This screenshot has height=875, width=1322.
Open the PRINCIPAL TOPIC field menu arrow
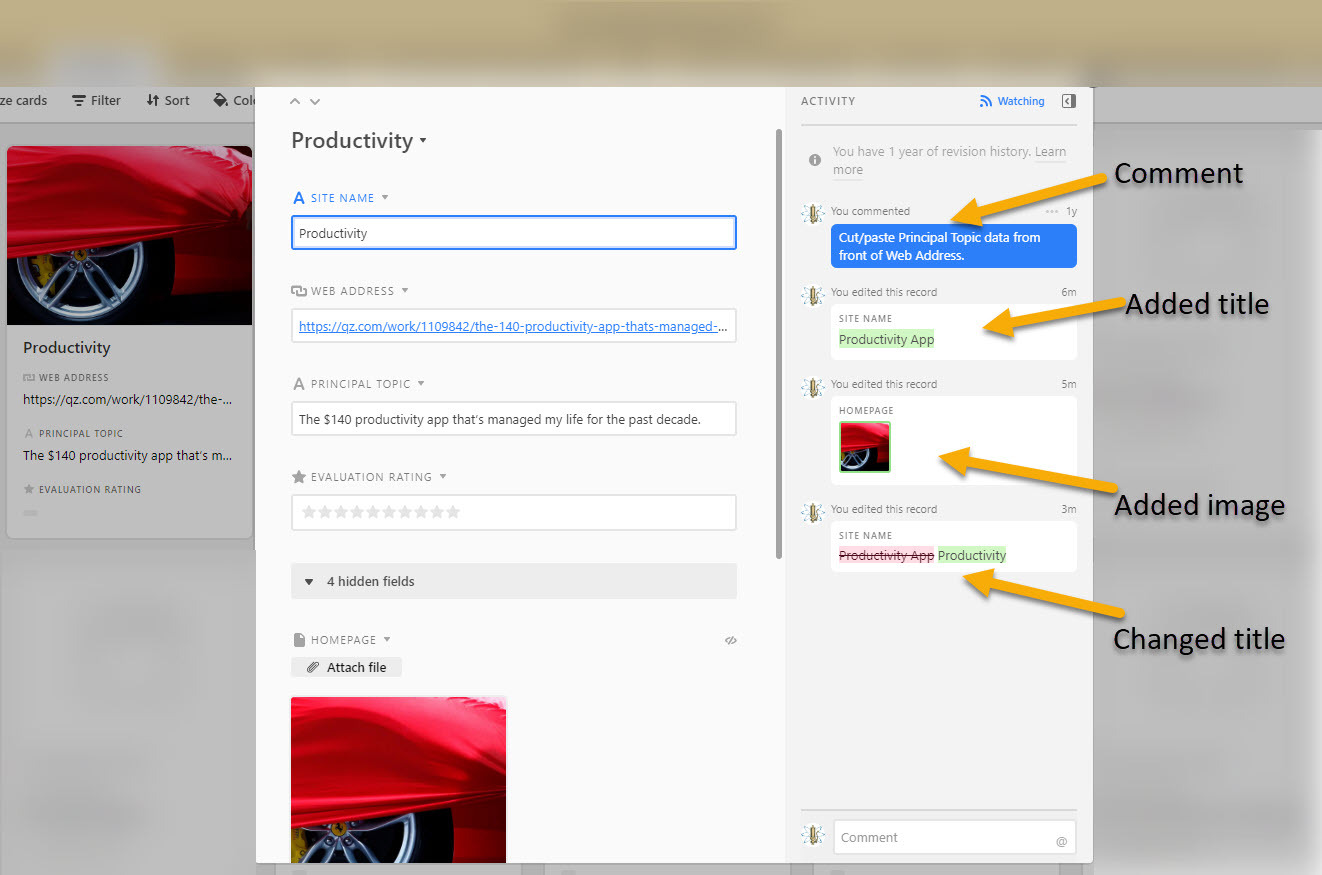421,384
